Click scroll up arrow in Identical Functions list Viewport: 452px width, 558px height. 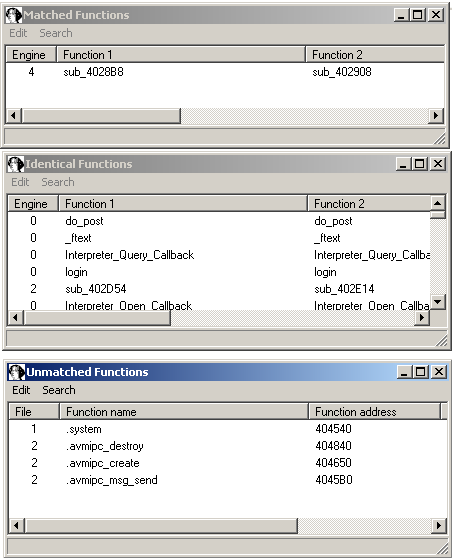coord(438,203)
